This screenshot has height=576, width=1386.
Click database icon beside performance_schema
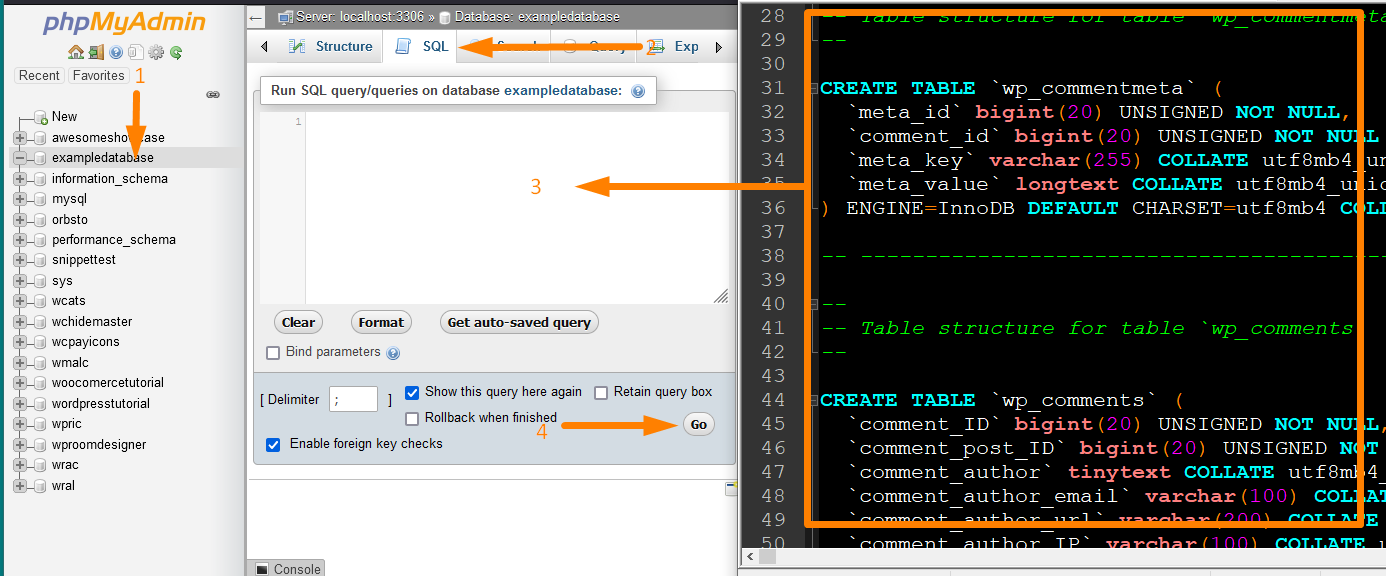pos(40,240)
